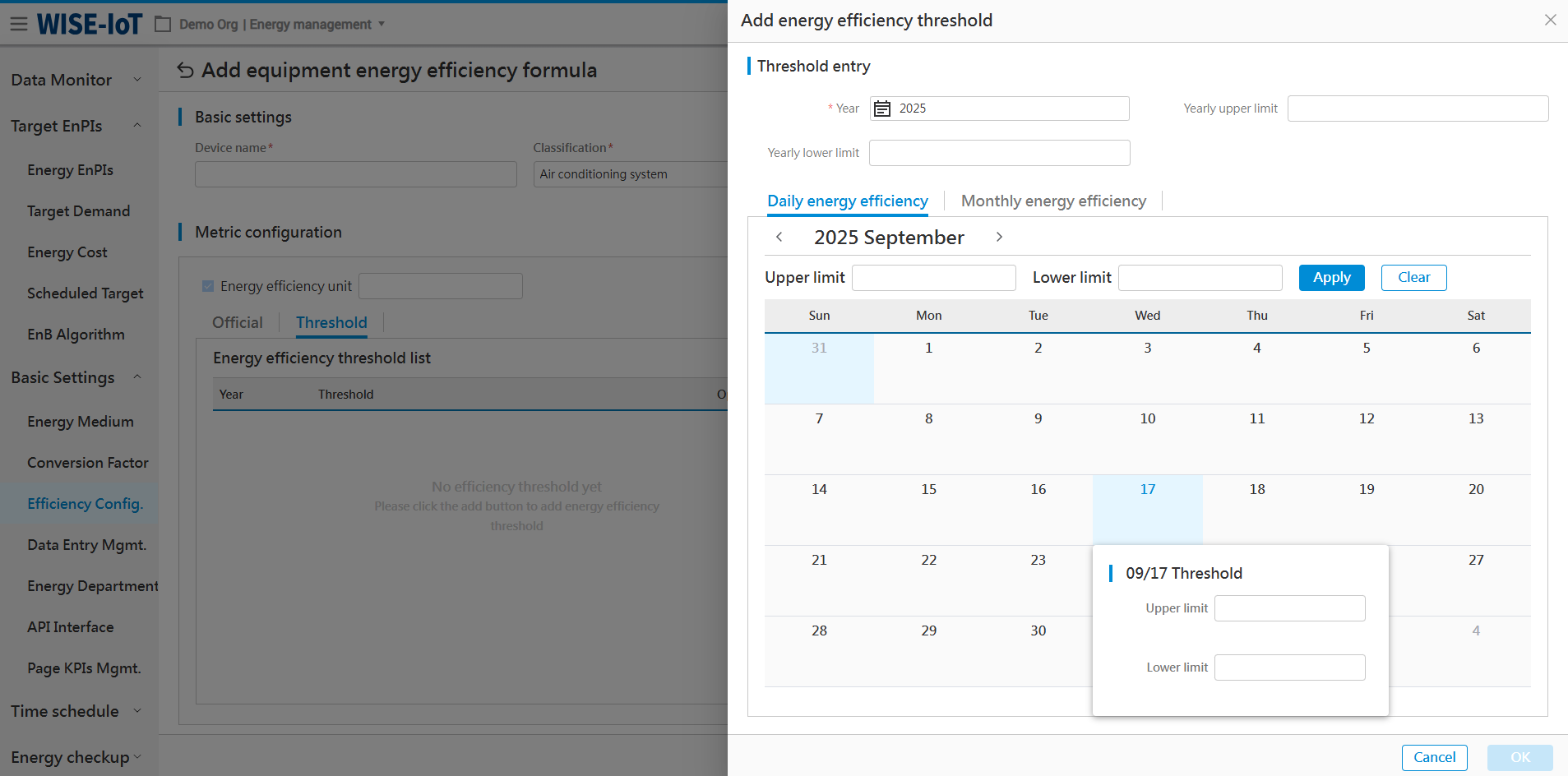Collapse the Target EnPIs sidebar section
This screenshot has height=776, width=1568.
pos(137,126)
